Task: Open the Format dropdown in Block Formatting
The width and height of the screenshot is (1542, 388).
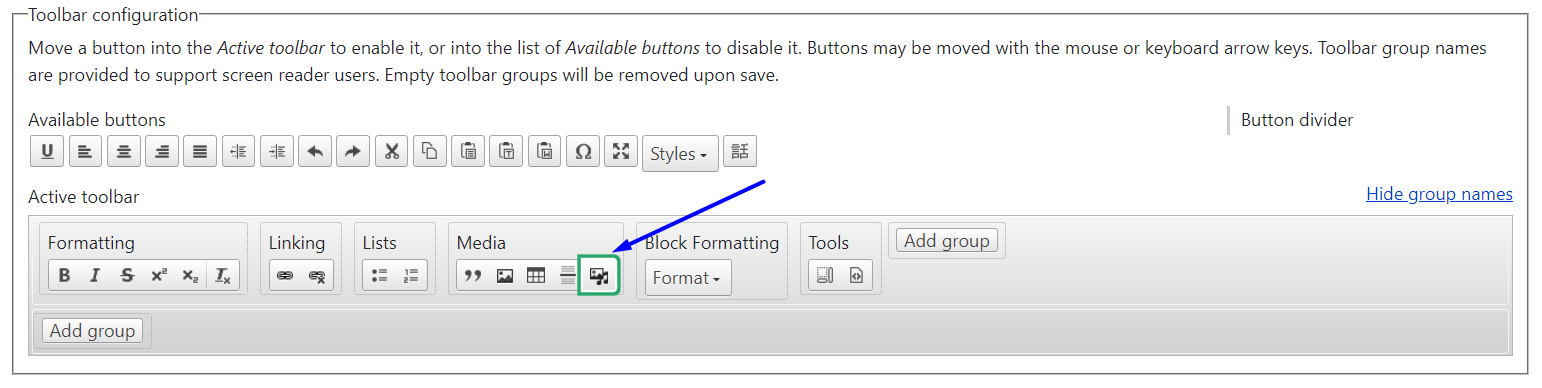Action: (x=688, y=278)
